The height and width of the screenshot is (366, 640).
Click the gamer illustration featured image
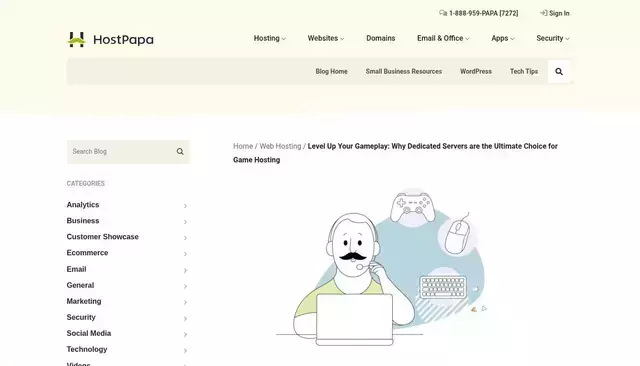[382, 267]
